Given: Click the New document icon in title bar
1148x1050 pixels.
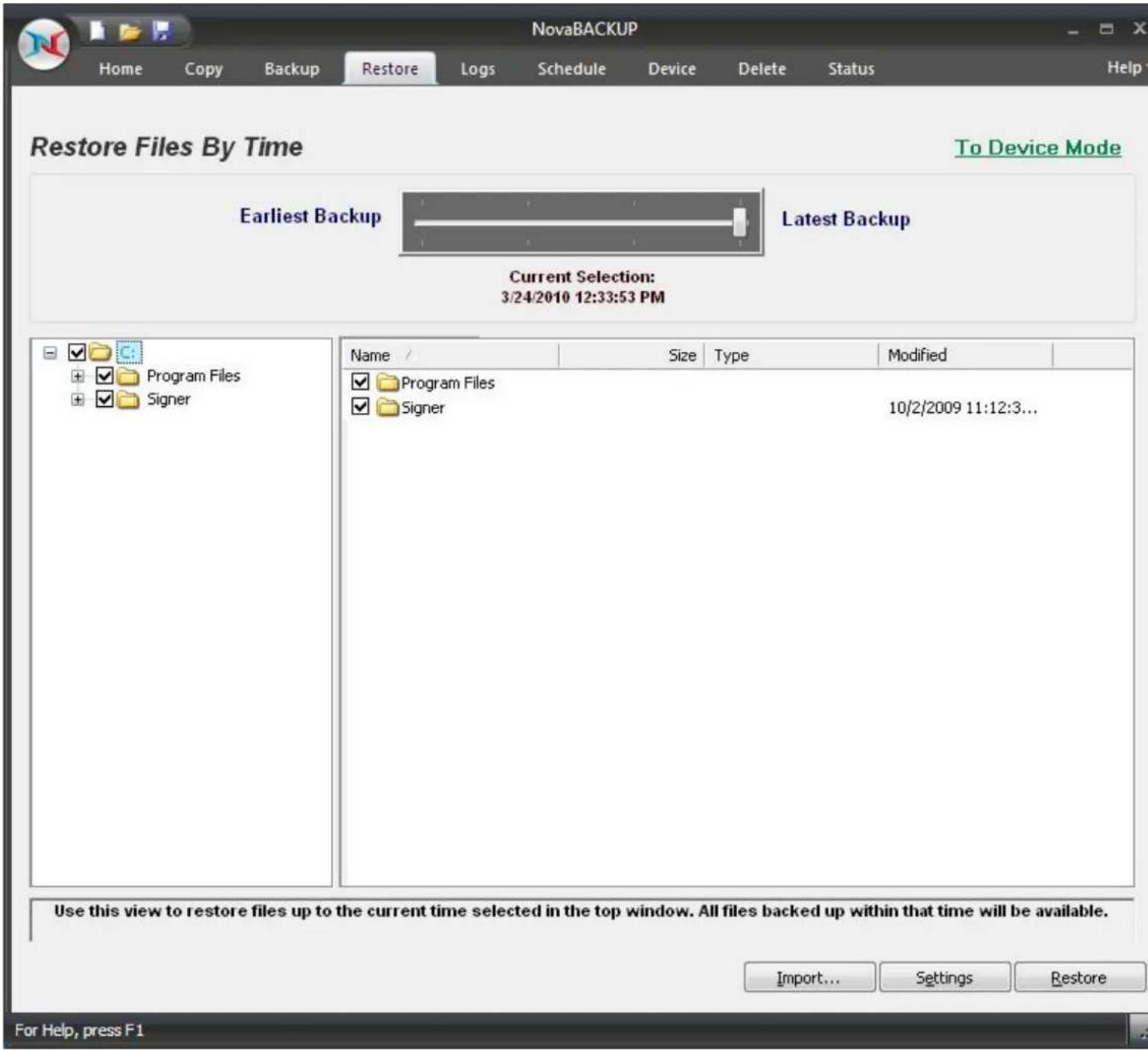Looking at the screenshot, I should [x=98, y=30].
